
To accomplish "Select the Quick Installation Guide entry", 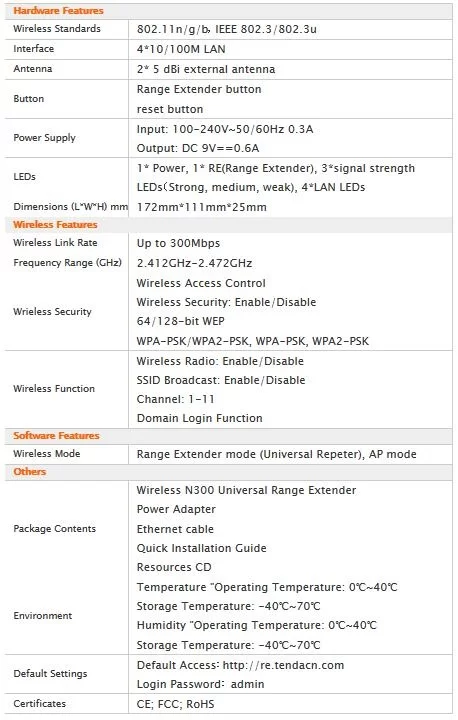I will click(x=202, y=548).
